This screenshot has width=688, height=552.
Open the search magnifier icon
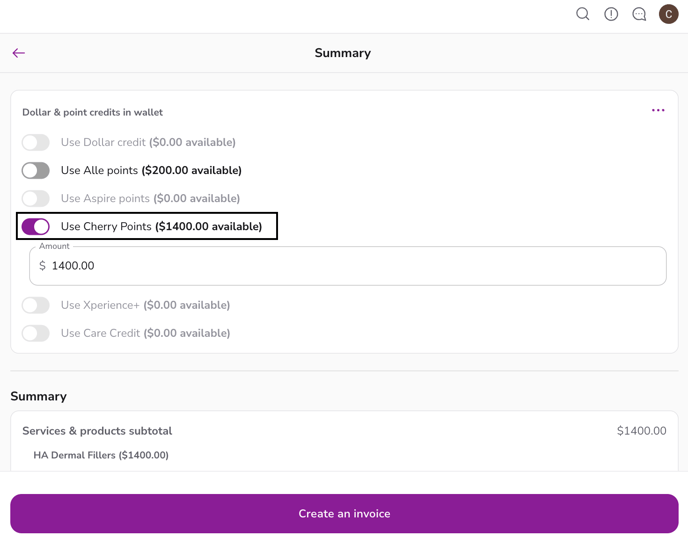582,14
